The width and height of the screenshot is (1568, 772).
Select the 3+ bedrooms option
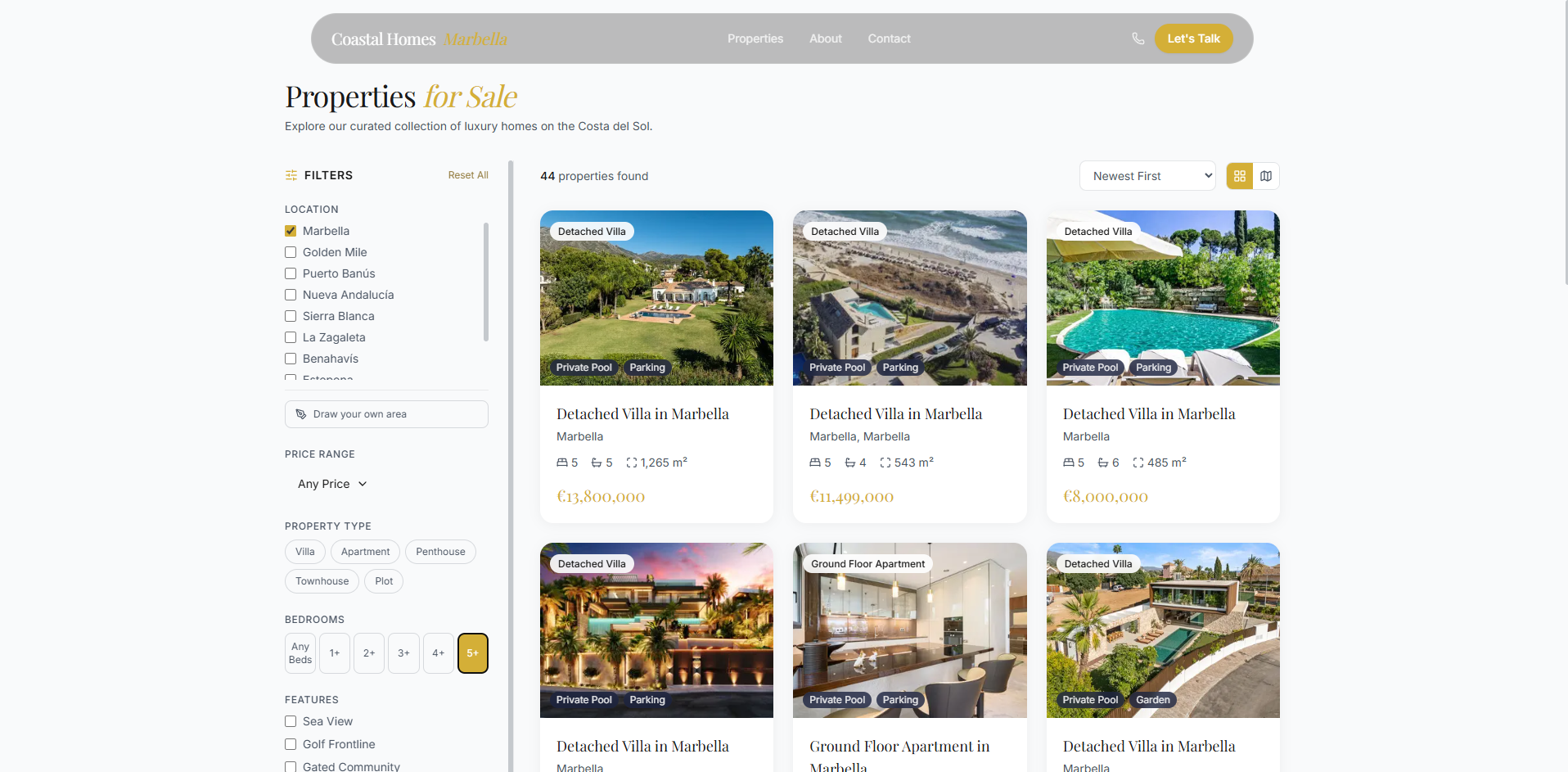pyautogui.click(x=403, y=652)
